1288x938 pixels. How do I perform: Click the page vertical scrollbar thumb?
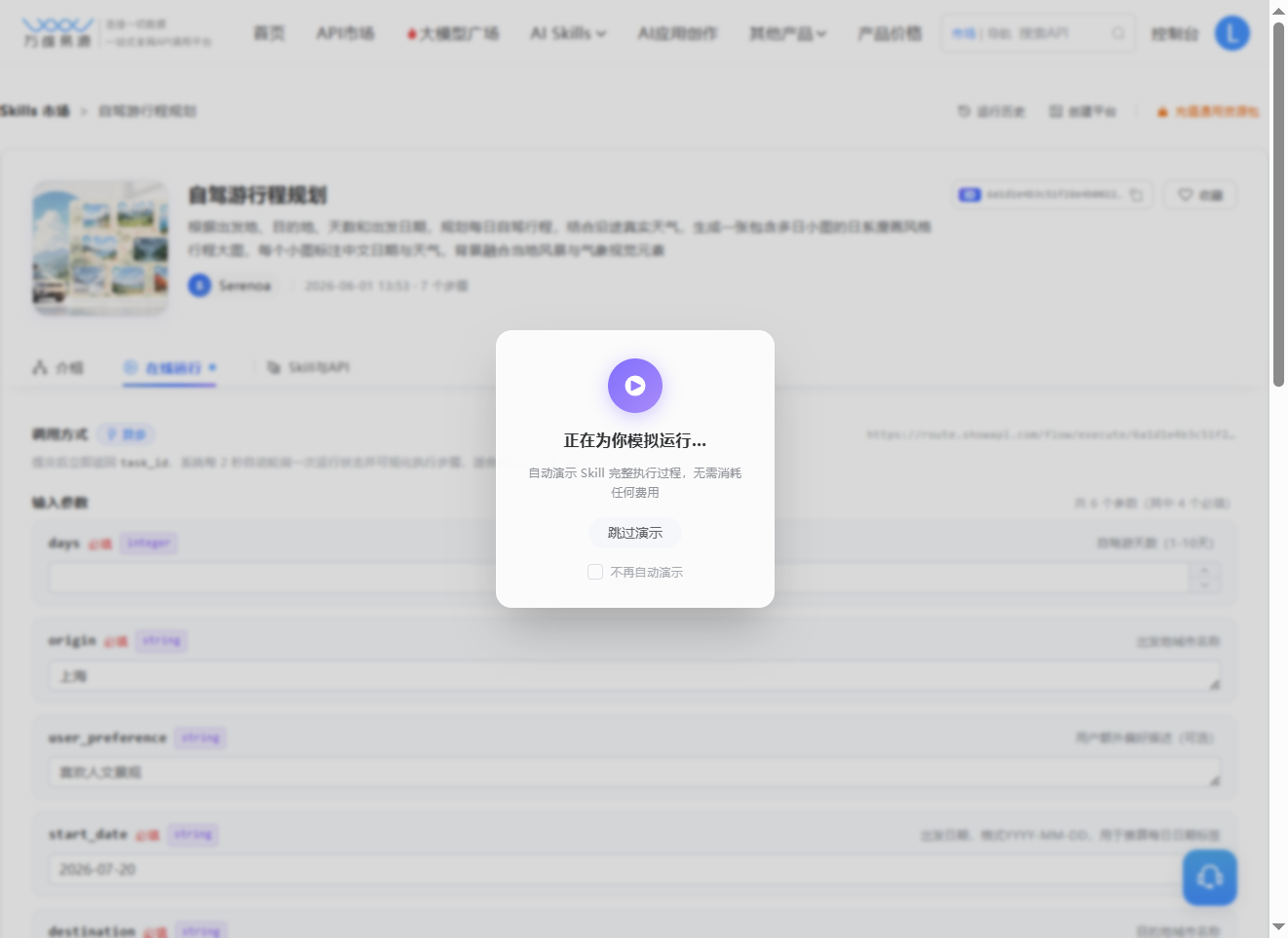[x=1278, y=205]
